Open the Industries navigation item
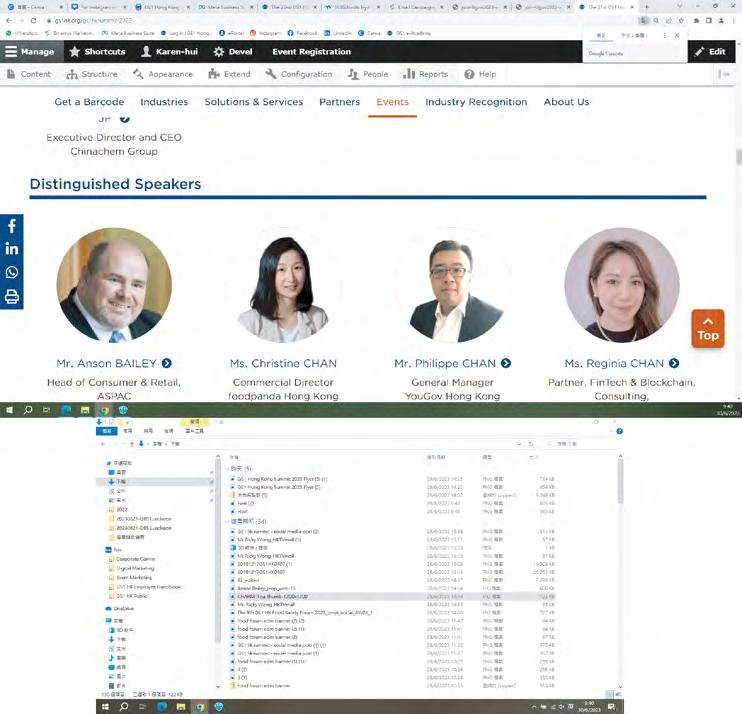The image size is (742, 714). (164, 102)
